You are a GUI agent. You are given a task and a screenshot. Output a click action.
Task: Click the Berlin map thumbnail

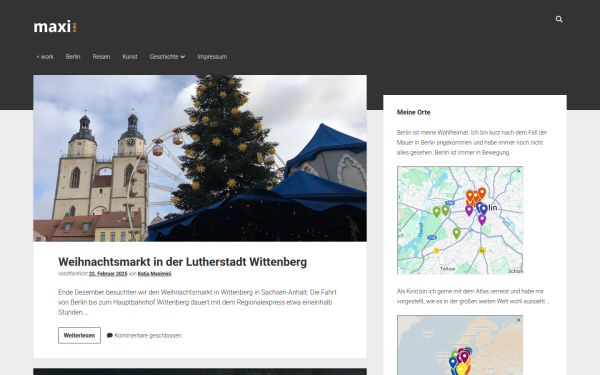pos(460,220)
